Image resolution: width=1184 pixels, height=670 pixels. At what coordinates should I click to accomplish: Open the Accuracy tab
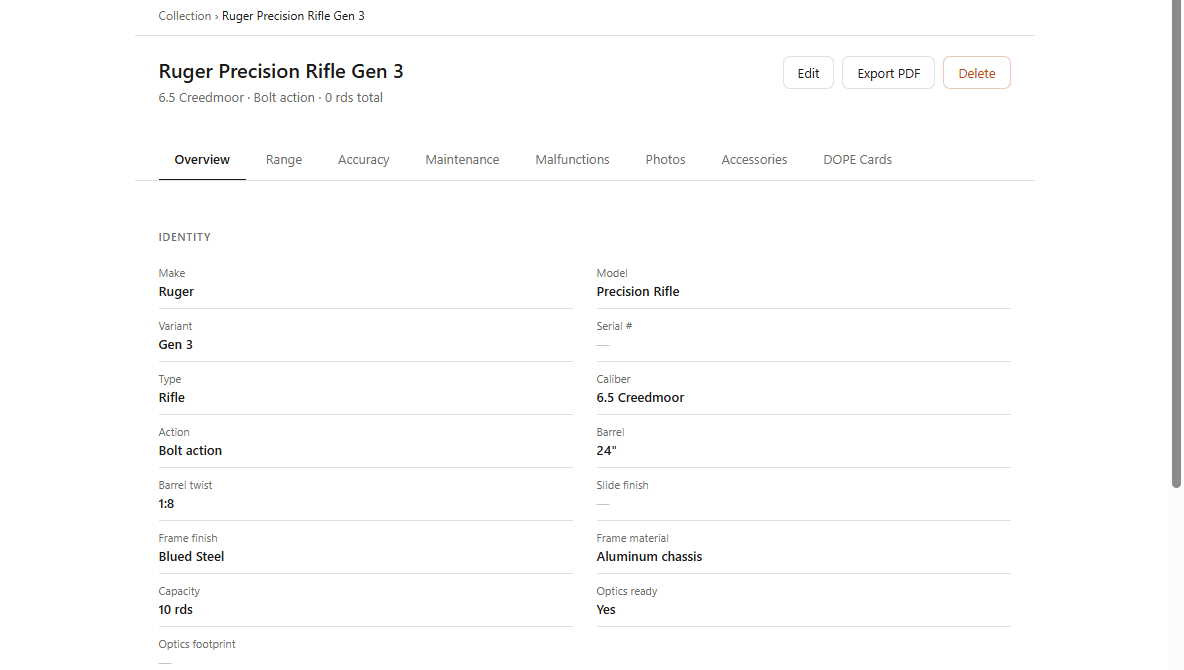coord(363,159)
